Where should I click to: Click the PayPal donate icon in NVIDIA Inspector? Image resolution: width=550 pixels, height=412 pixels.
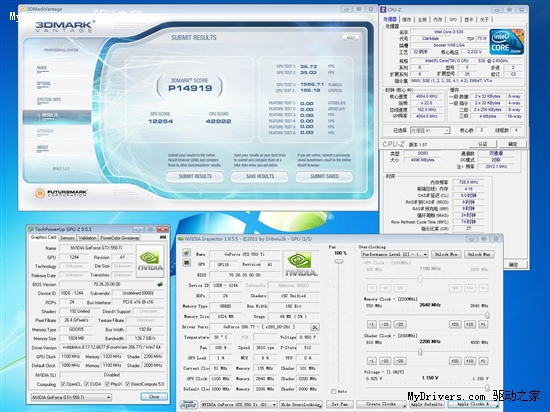click(188, 404)
